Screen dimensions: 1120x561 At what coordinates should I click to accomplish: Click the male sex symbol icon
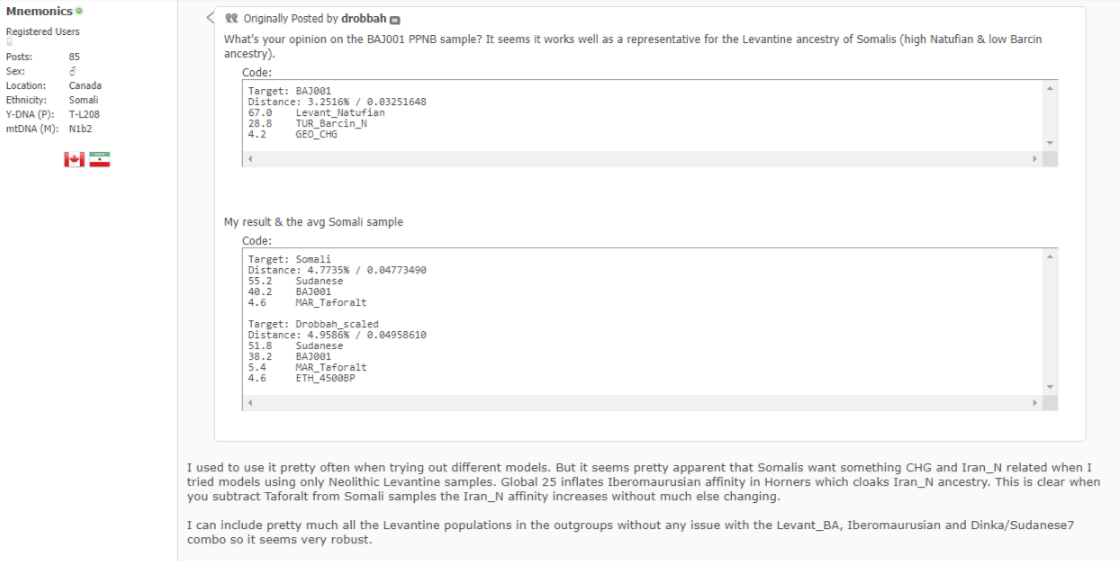(72, 72)
